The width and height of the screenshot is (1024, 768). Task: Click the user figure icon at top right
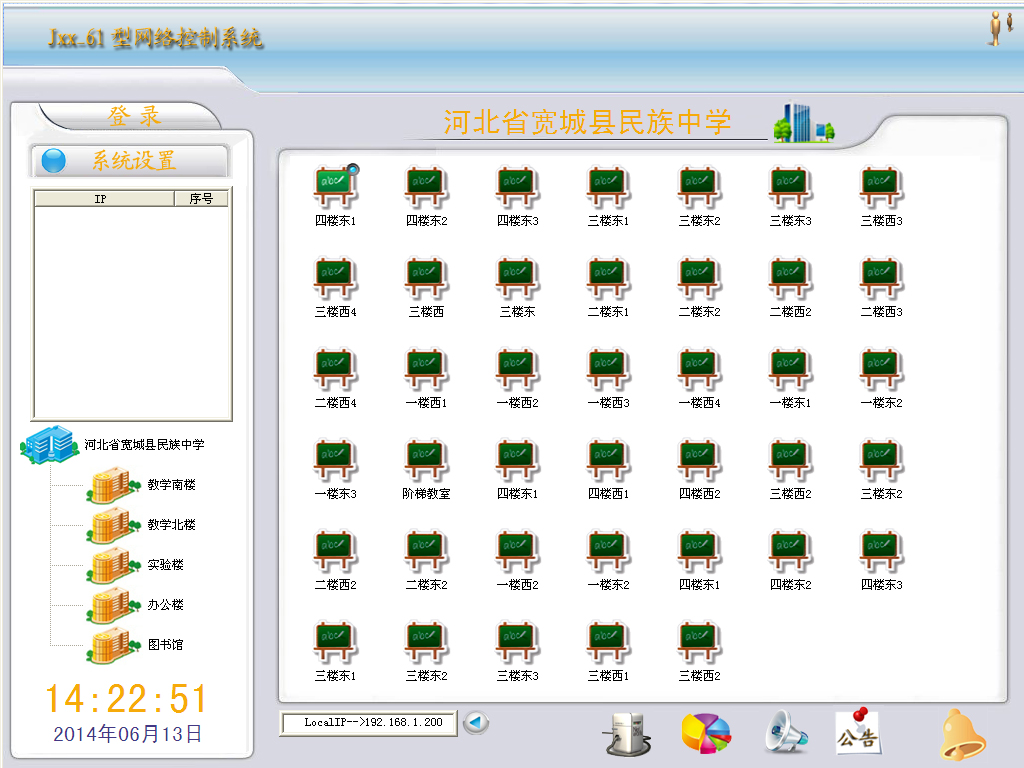(995, 27)
